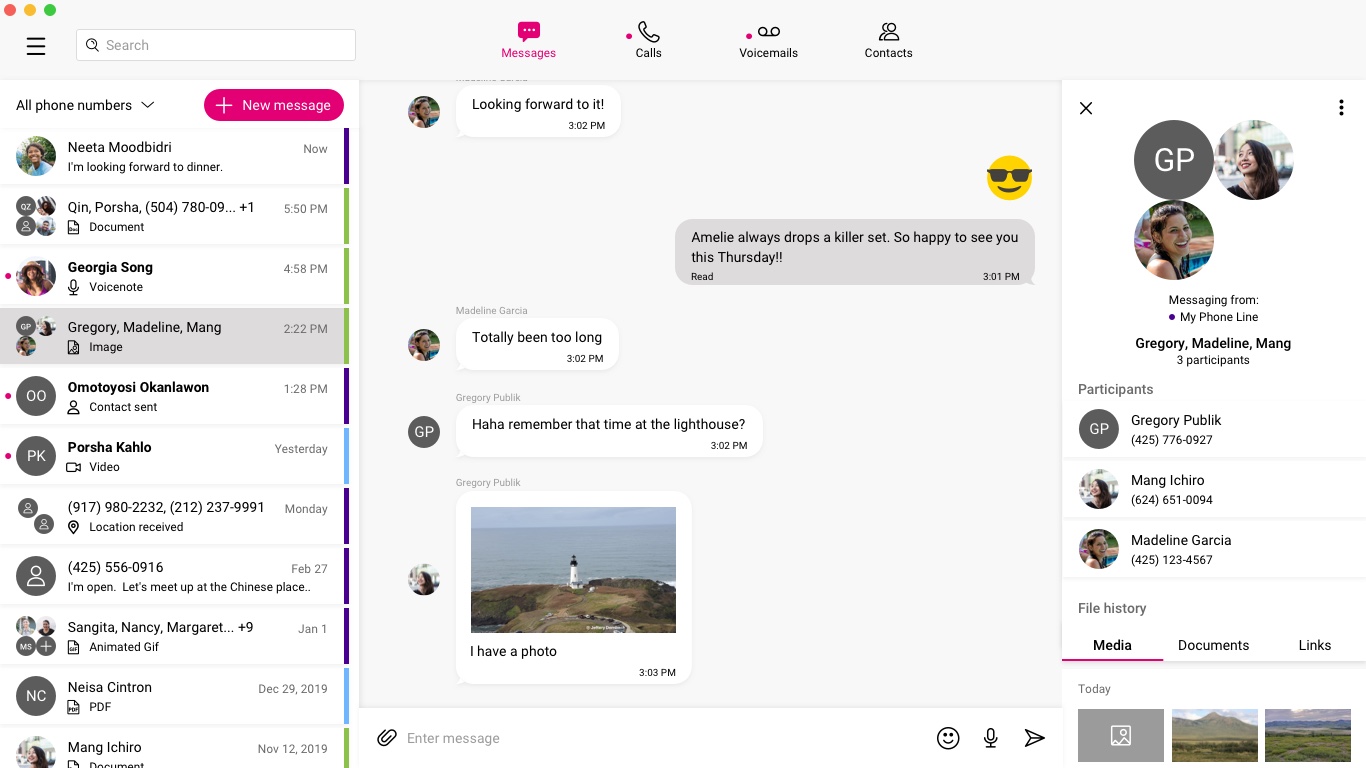Record a voice note with microphone
Screen dimensions: 1366x768
(x=990, y=738)
